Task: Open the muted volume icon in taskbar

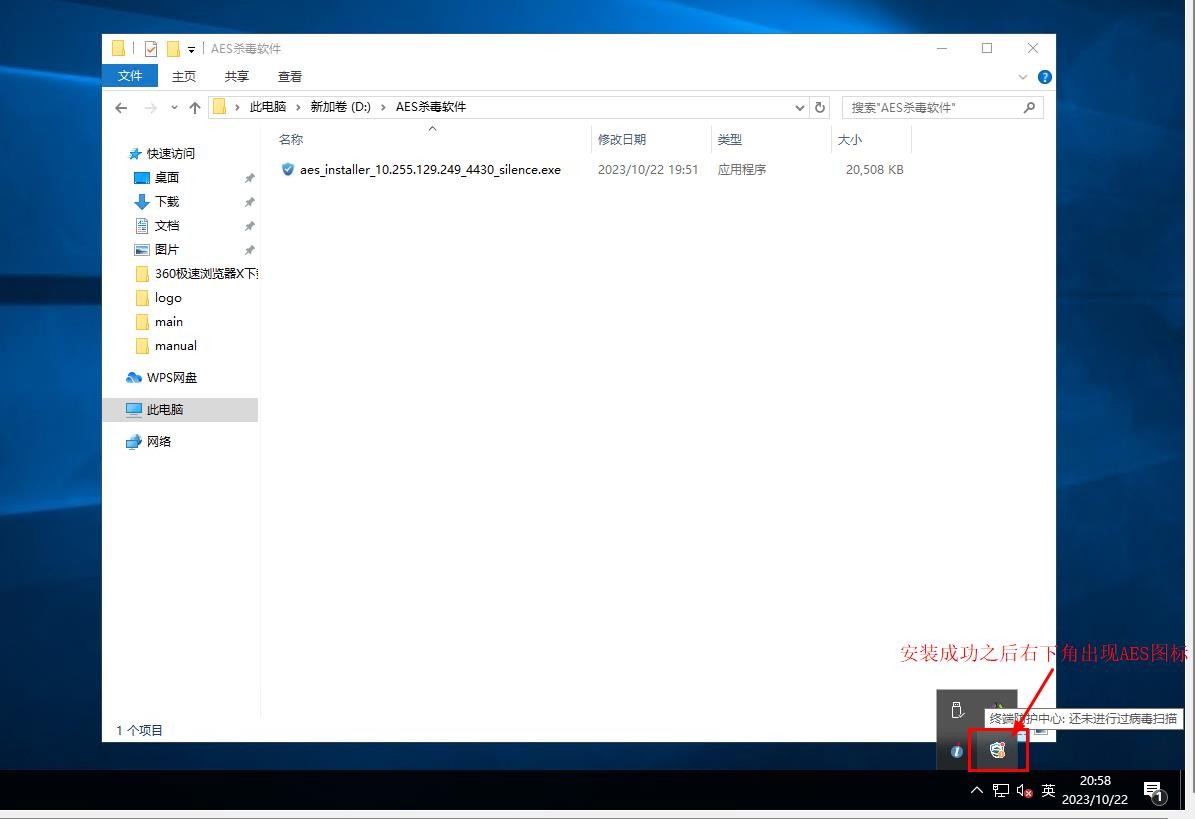Action: coord(1024,791)
